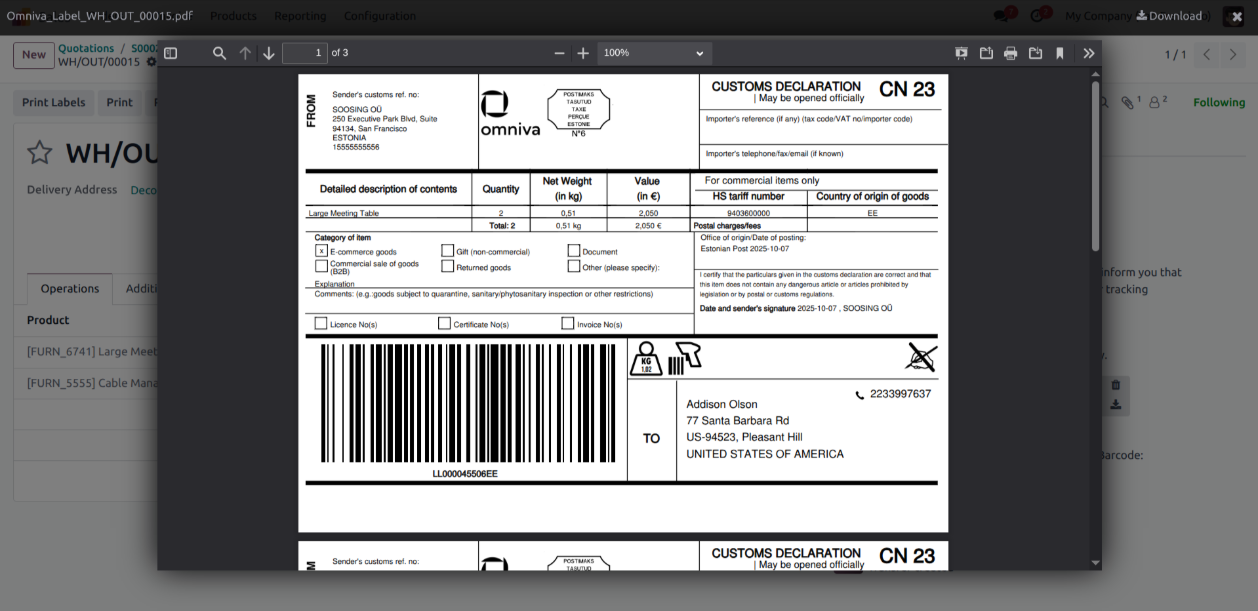Viewport: 1258px width, 611px height.
Task: Open the Quotations breadcrumb link
Action: click(x=86, y=48)
